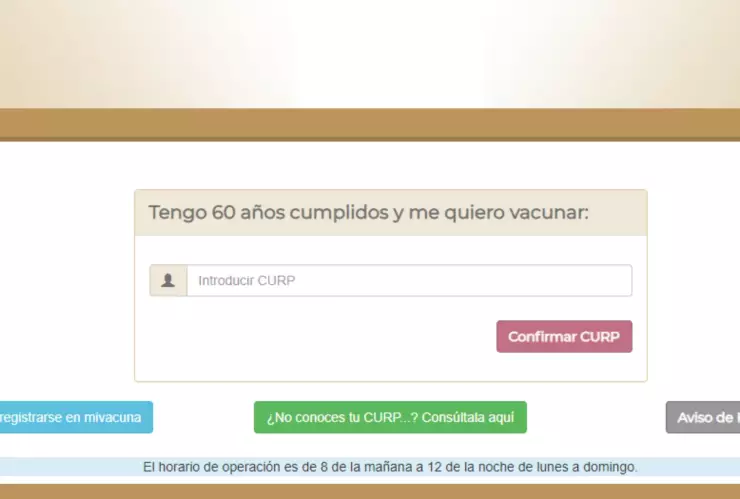Click blank area between green and Aviso buttons
This screenshot has height=499, width=740.
(x=596, y=417)
